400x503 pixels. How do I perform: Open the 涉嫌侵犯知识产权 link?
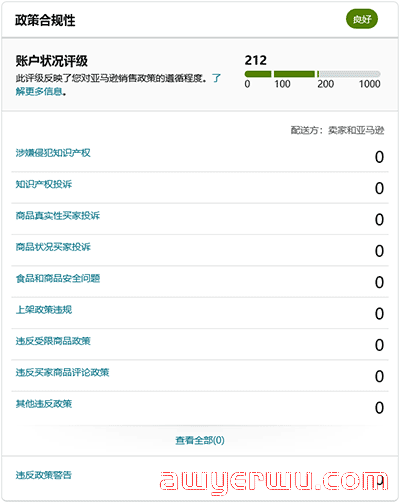[53, 153]
